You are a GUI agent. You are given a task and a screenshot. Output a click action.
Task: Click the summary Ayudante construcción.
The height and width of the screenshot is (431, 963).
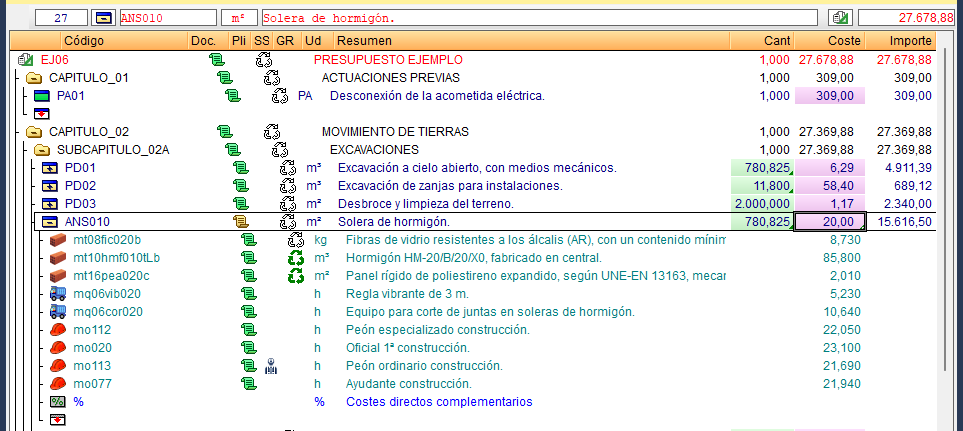tap(409, 384)
